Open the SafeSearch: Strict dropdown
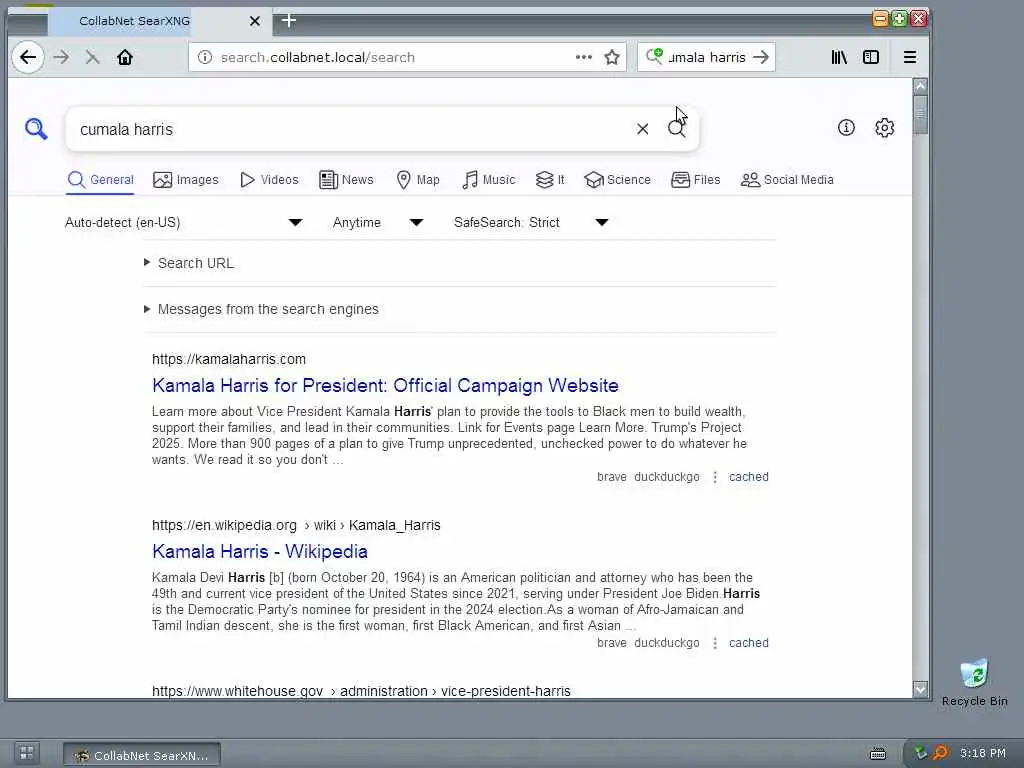 (532, 223)
